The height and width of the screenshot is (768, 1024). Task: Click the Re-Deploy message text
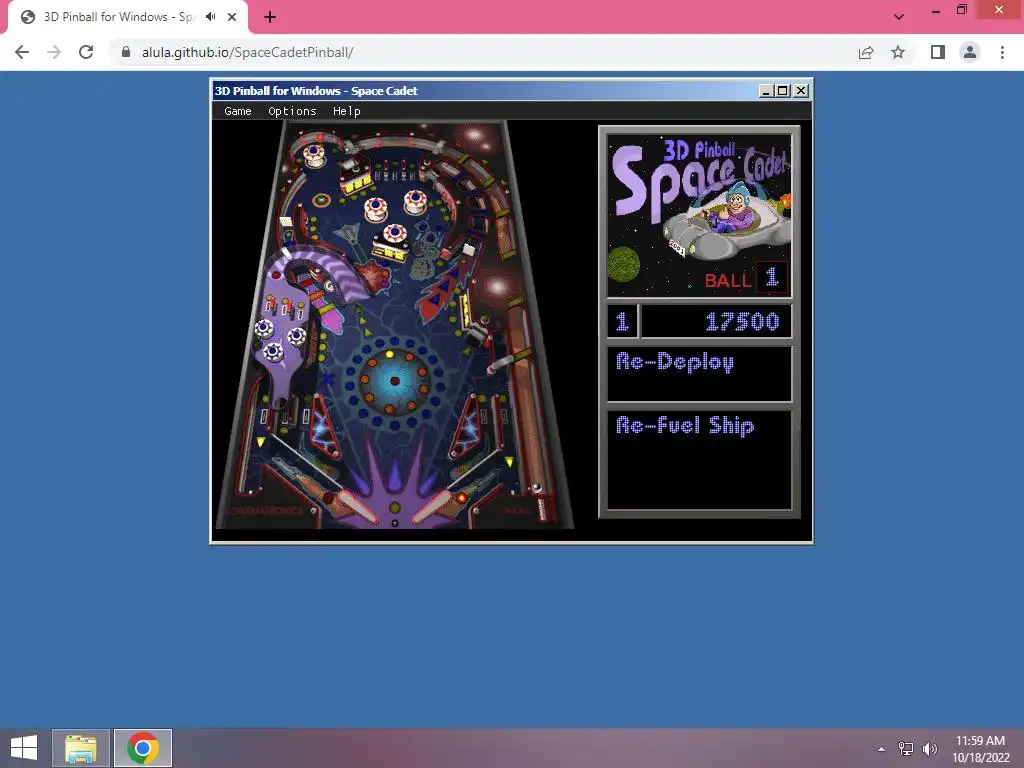pyautogui.click(x=675, y=362)
